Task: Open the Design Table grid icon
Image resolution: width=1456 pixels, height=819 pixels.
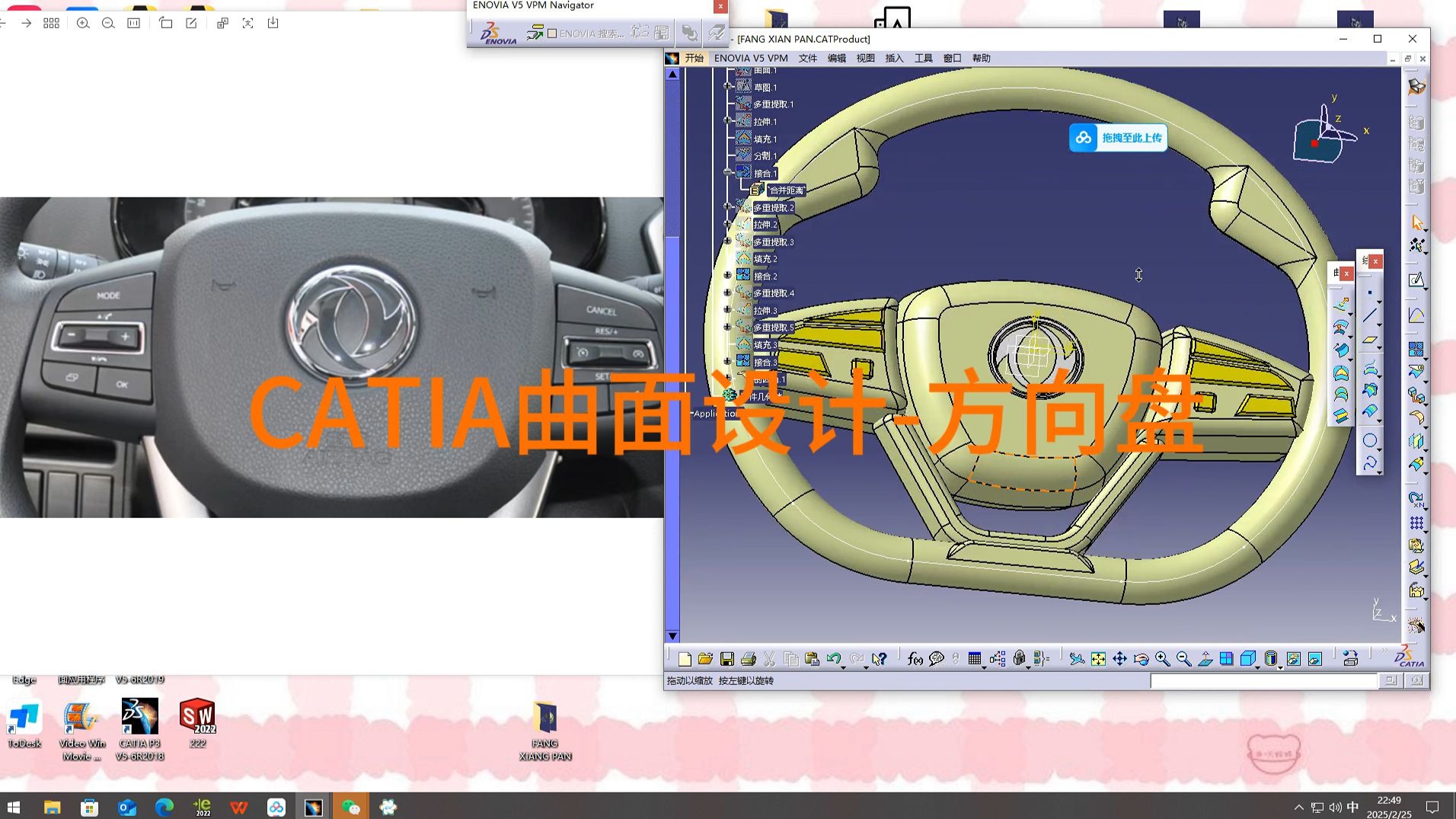Action: 974,659
